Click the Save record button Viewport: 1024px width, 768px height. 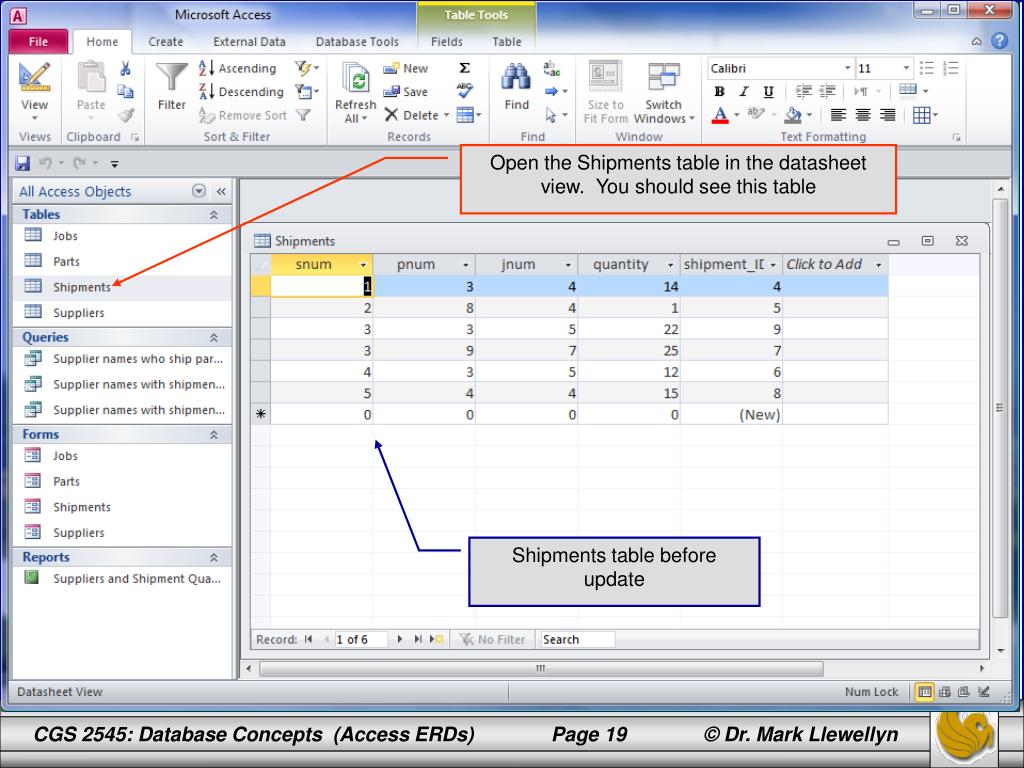point(406,91)
